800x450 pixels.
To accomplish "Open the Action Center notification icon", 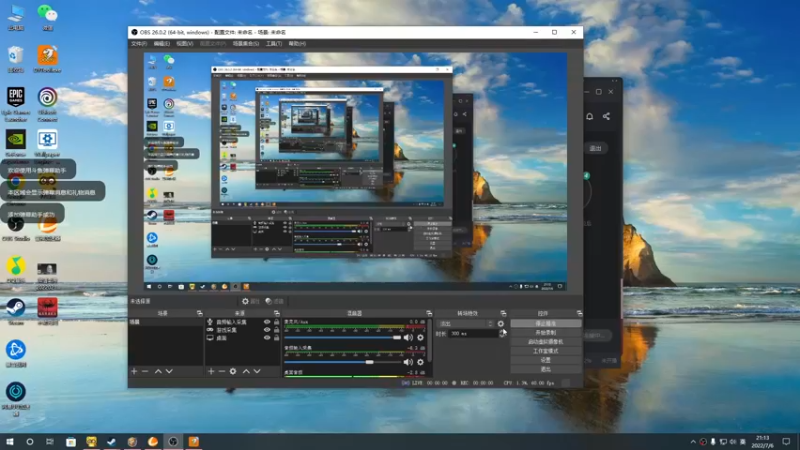I will 786,442.
